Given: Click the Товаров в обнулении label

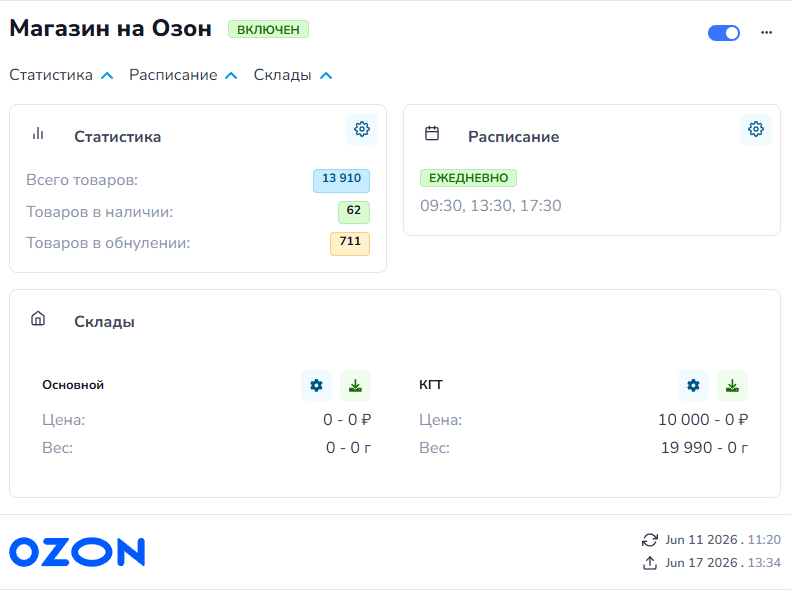Looking at the screenshot, I should (108, 243).
